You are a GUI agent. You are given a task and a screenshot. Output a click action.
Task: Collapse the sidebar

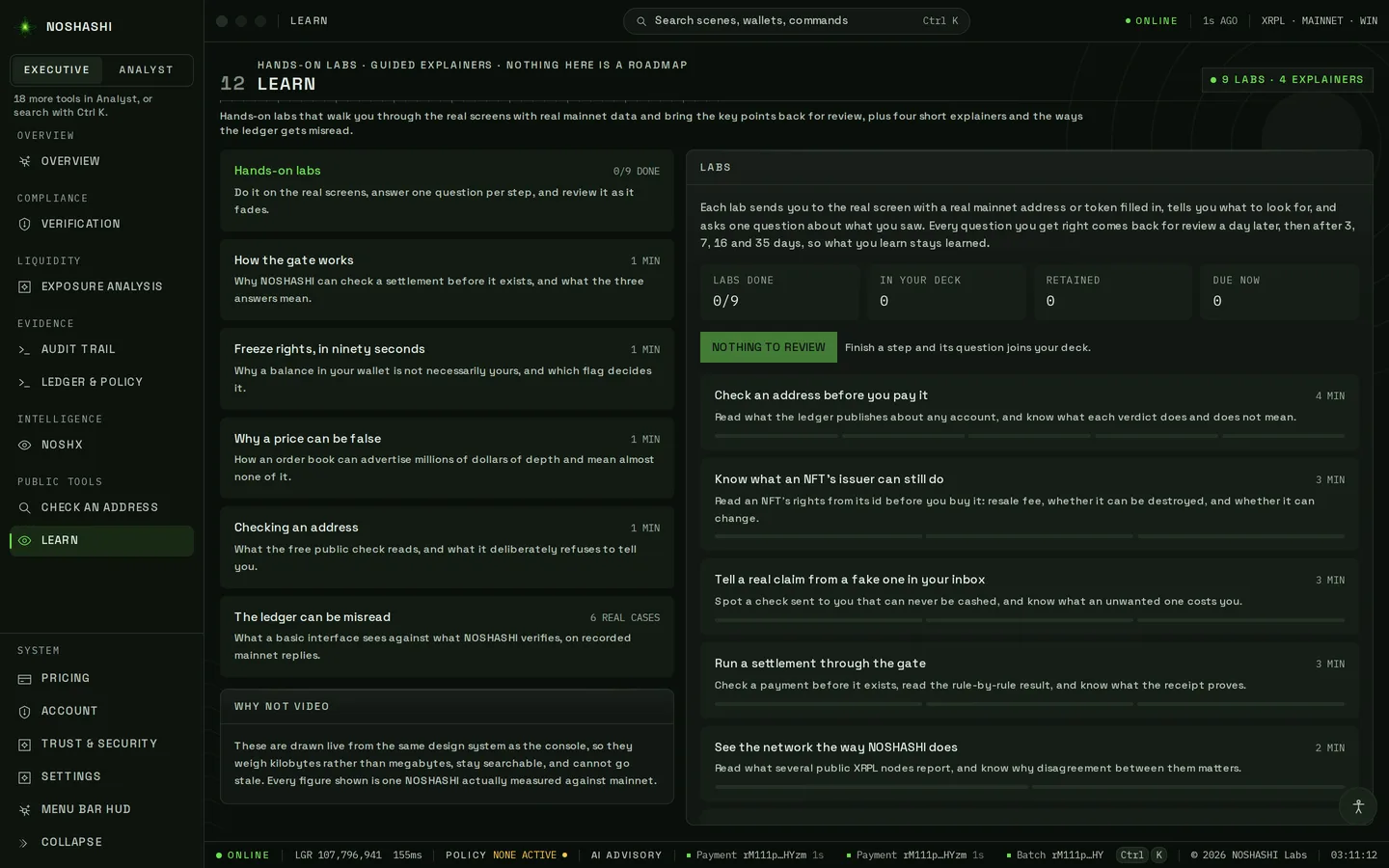coord(101,842)
